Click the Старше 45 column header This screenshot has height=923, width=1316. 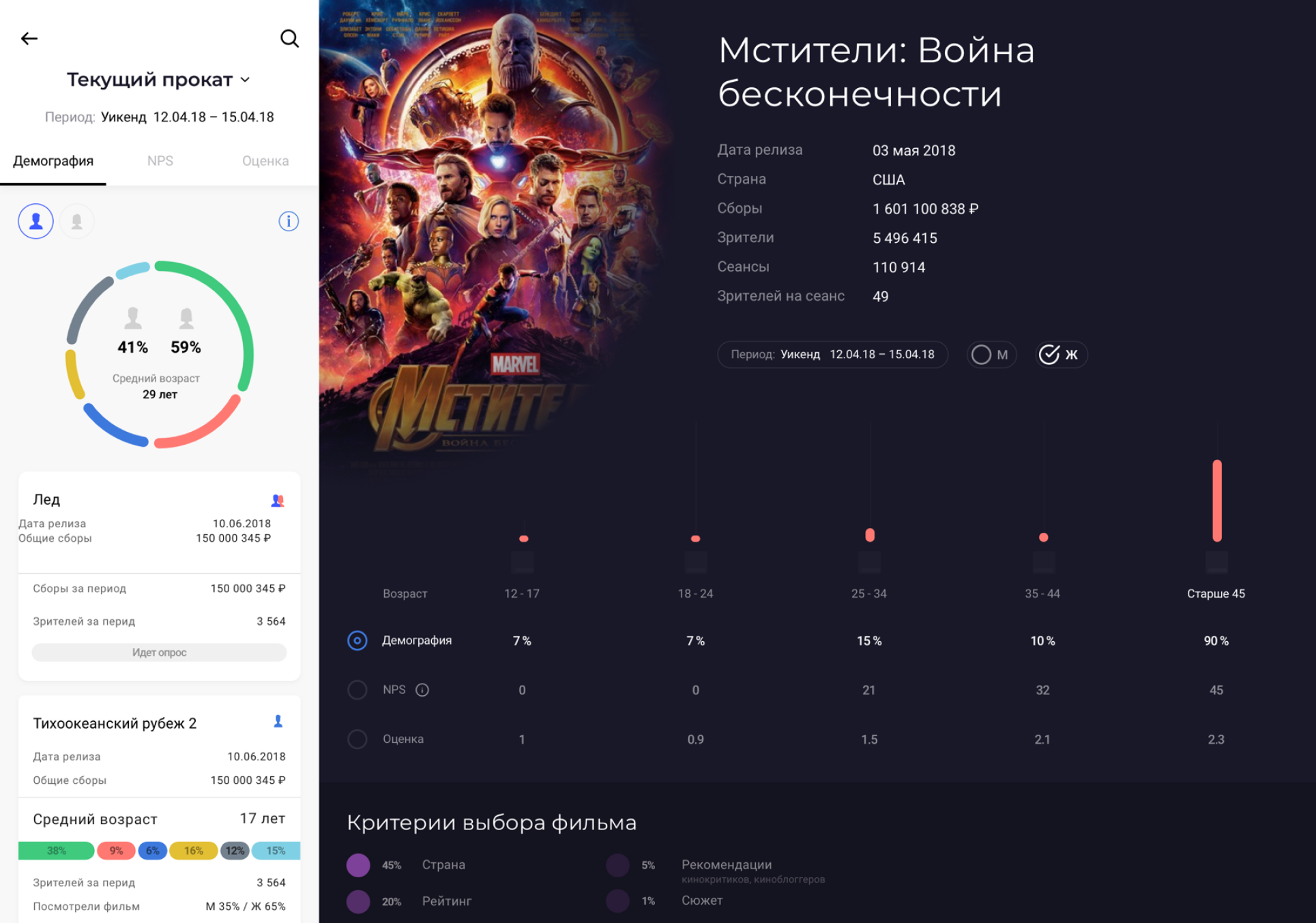(x=1216, y=594)
